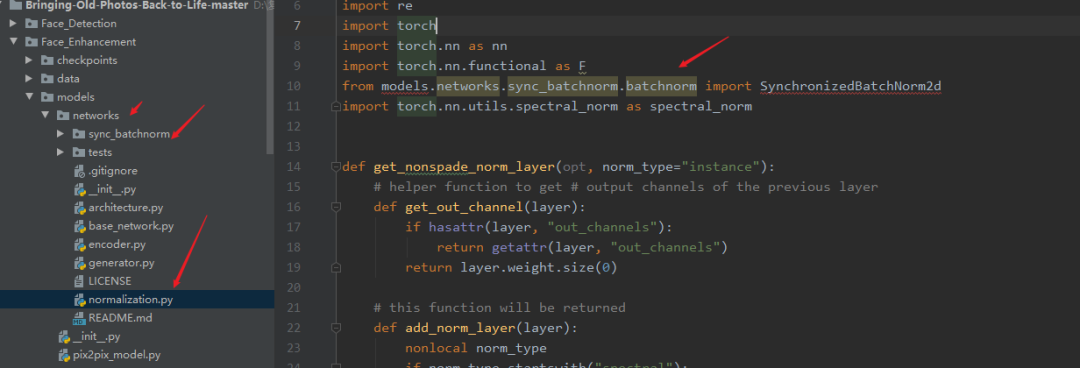Viewport: 1080px width, 368px height.
Task: Expand the data folder arrow
Action: click(29, 79)
